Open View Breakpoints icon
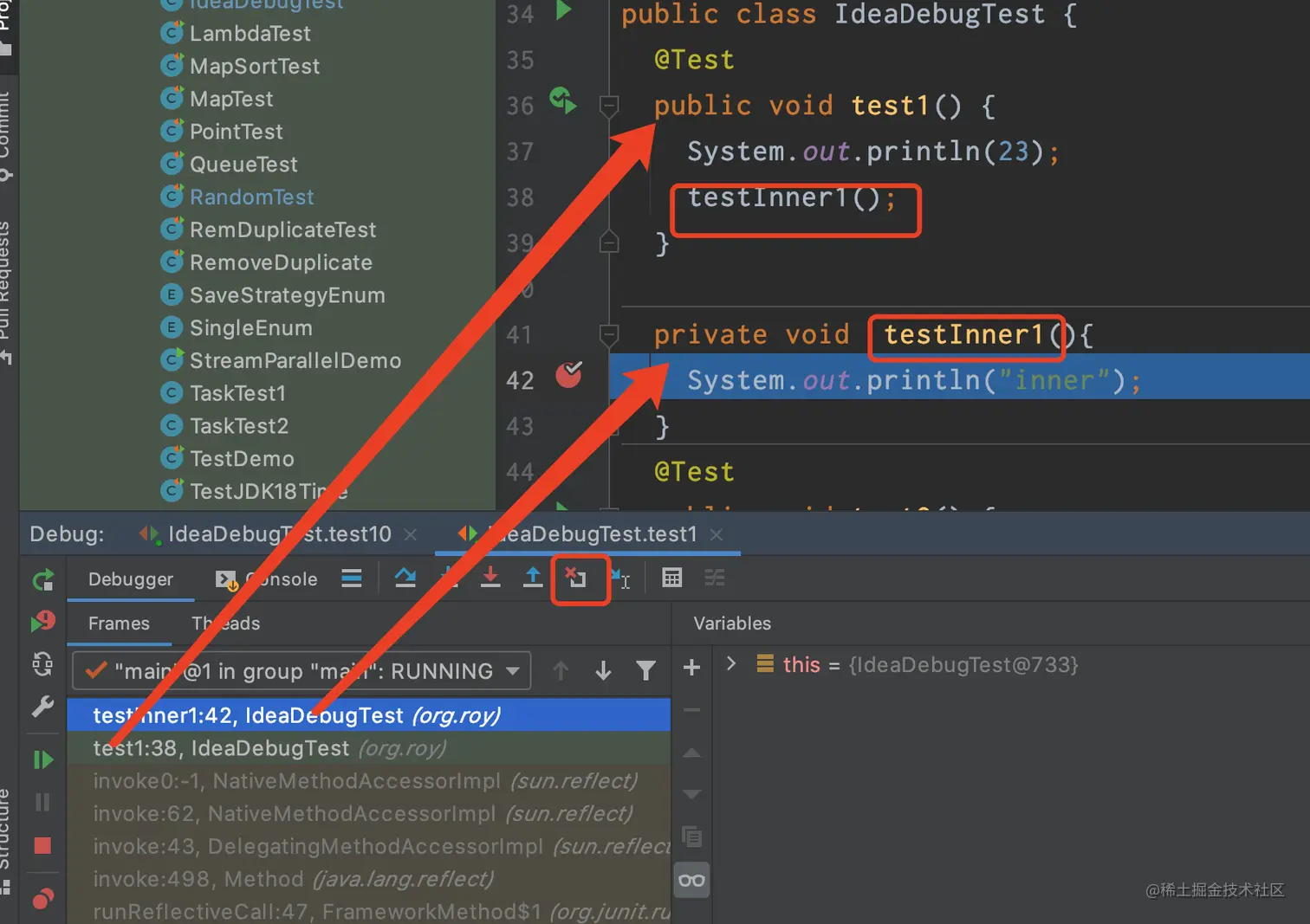This screenshot has height=924, width=1310. pyautogui.click(x=42, y=899)
